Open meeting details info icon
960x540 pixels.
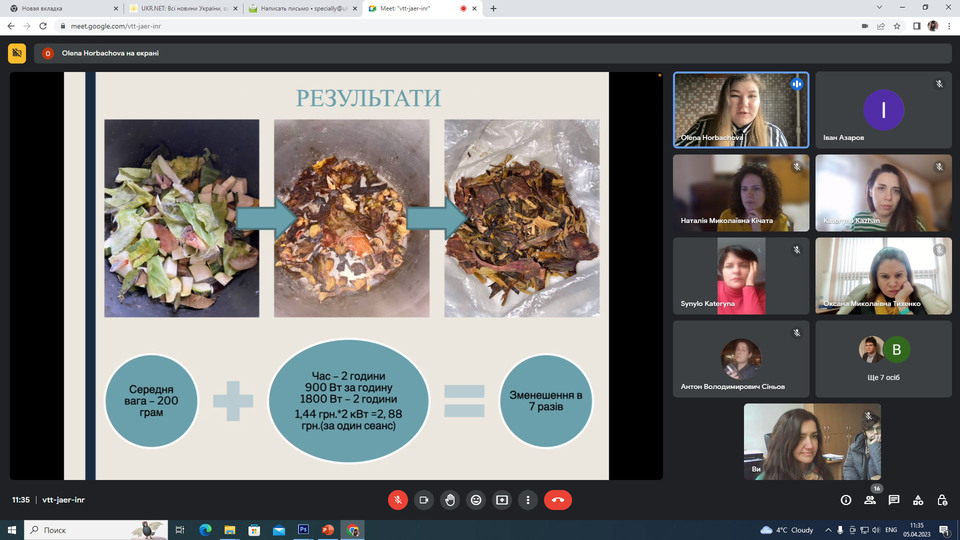[x=846, y=500]
